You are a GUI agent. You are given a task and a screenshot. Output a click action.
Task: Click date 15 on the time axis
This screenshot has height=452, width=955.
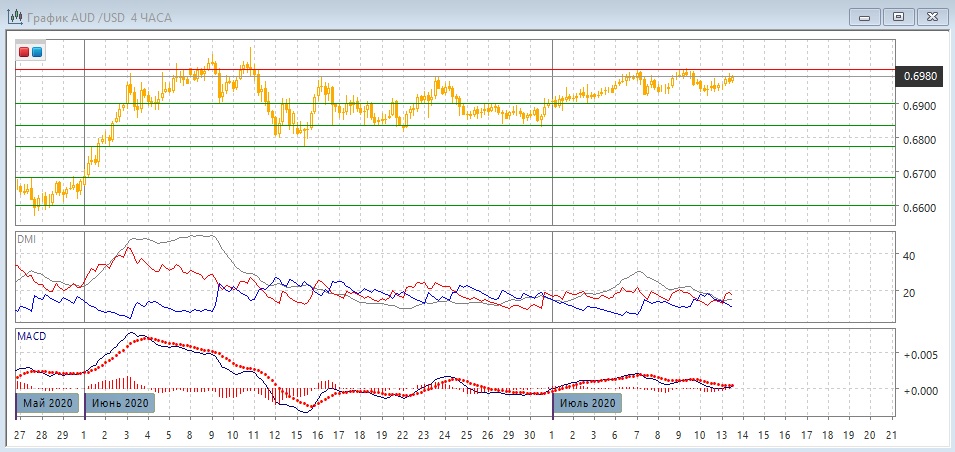coord(296,437)
